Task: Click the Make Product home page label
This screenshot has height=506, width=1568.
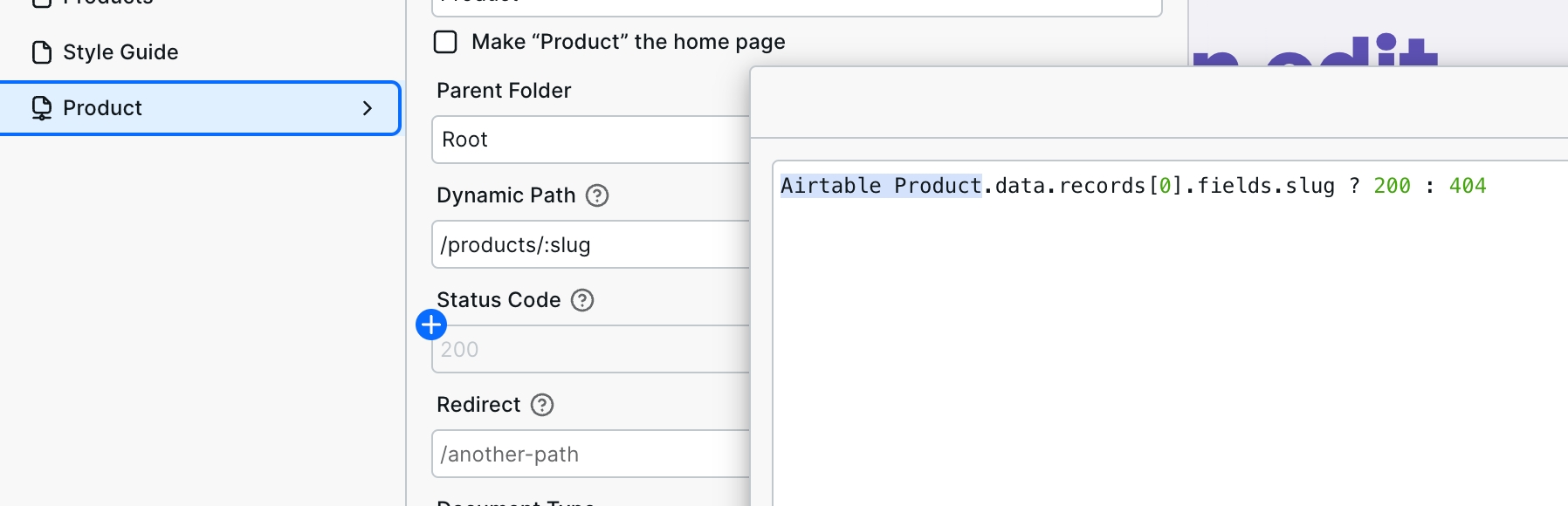Action: click(628, 42)
